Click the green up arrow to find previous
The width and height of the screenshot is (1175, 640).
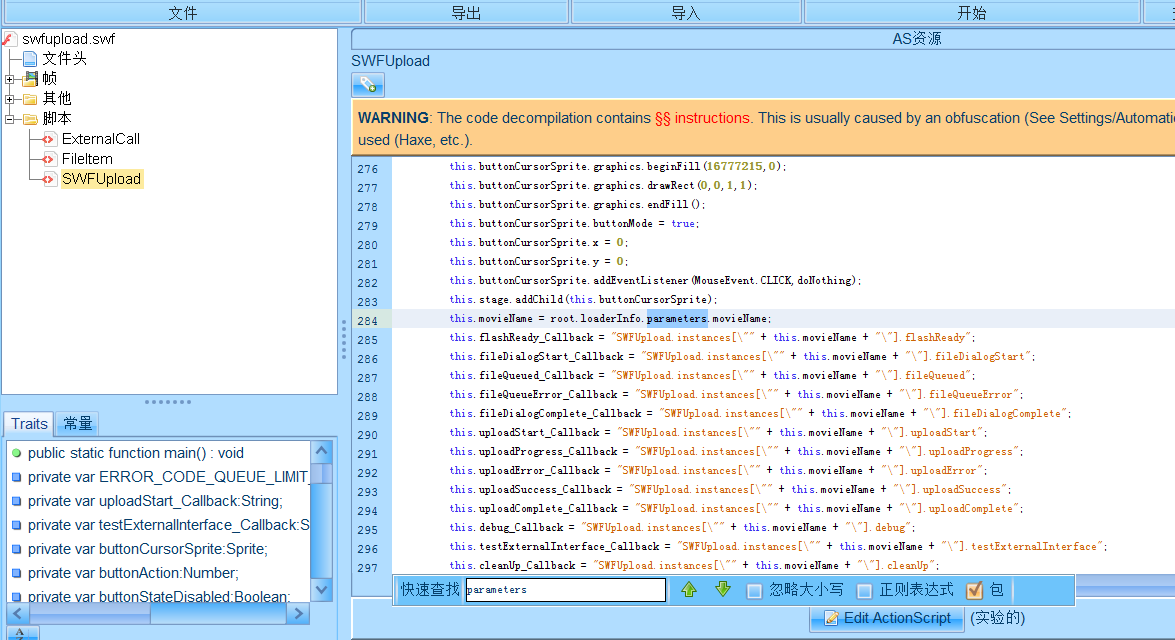pos(689,590)
